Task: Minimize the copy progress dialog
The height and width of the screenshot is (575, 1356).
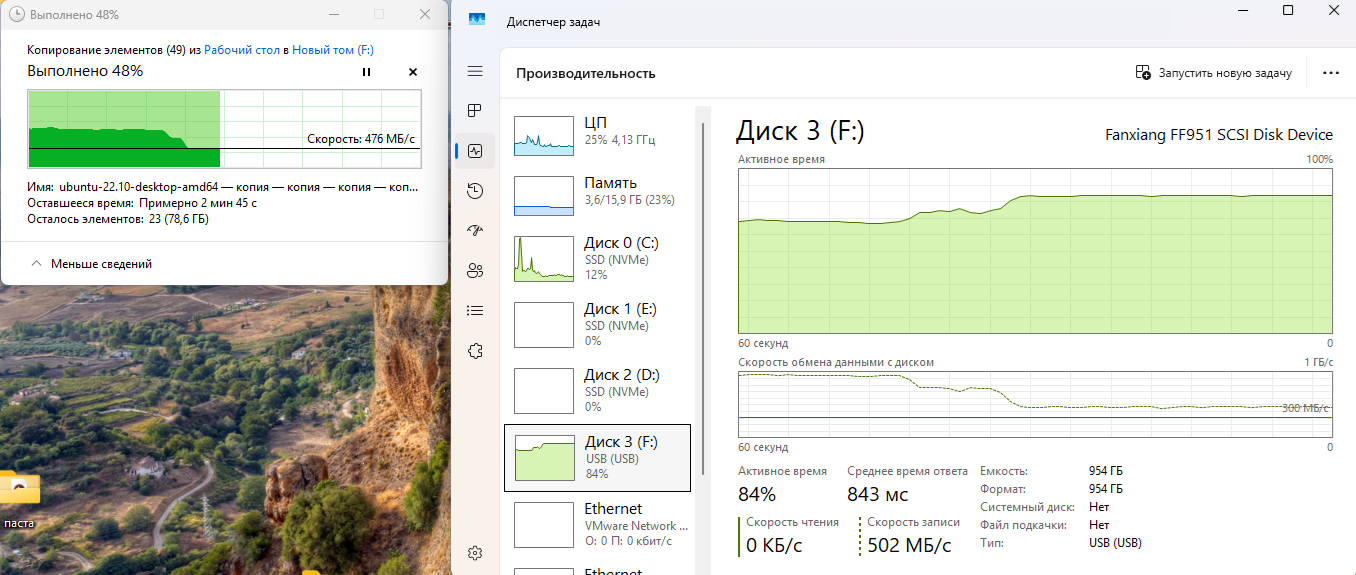Action: [x=334, y=15]
